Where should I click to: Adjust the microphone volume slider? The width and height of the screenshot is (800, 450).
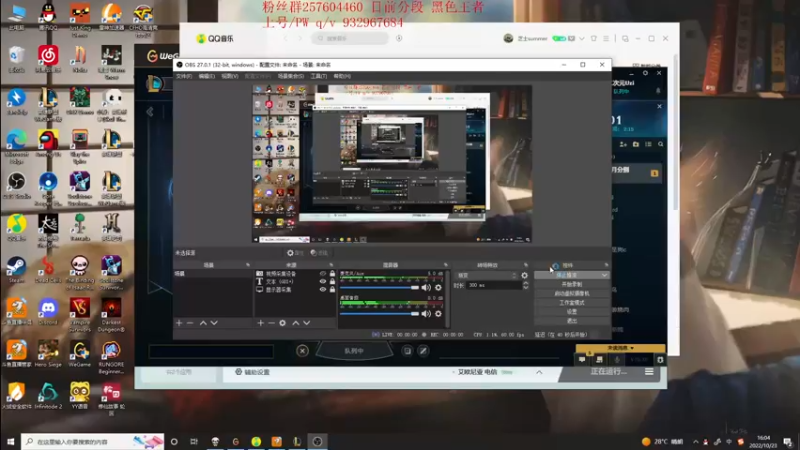pyautogui.click(x=379, y=288)
